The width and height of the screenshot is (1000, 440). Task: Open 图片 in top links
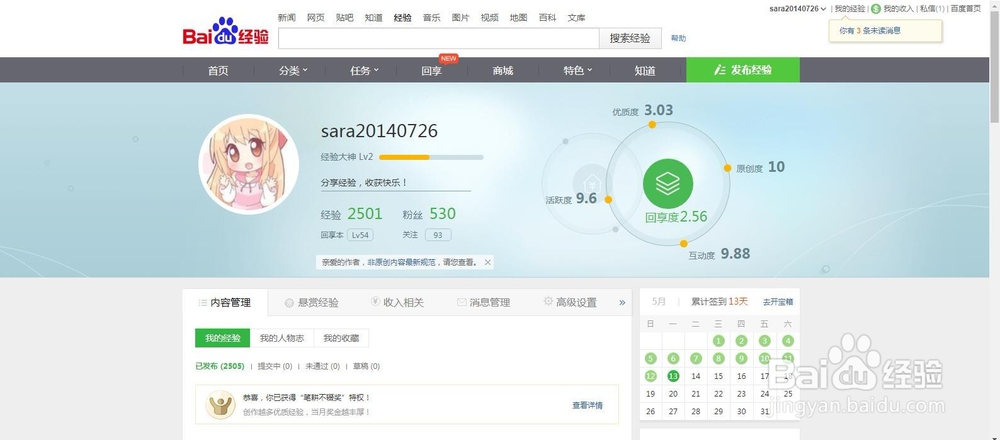pos(460,18)
